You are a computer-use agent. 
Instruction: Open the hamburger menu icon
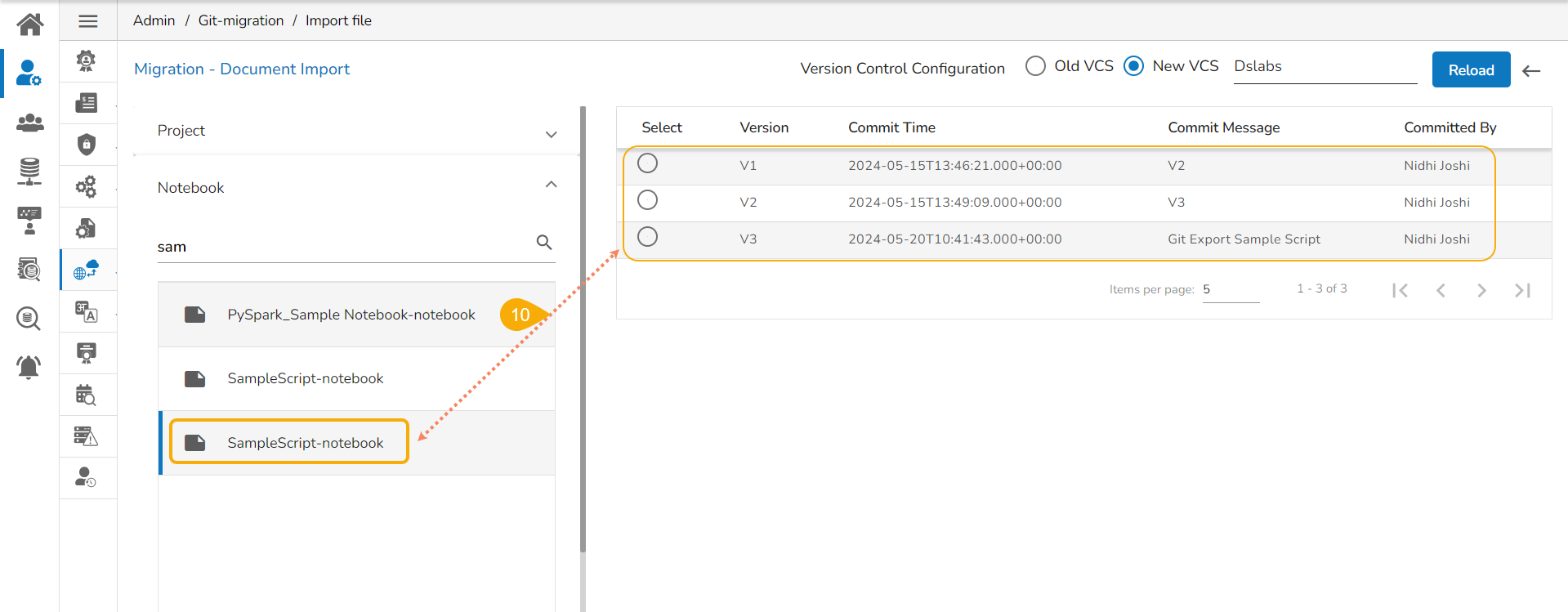(88, 21)
